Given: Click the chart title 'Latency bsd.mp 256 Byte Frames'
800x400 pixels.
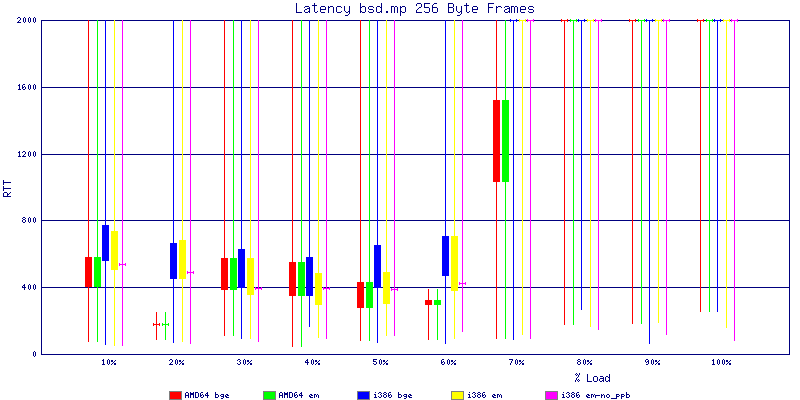Looking at the screenshot, I should click(415, 8).
